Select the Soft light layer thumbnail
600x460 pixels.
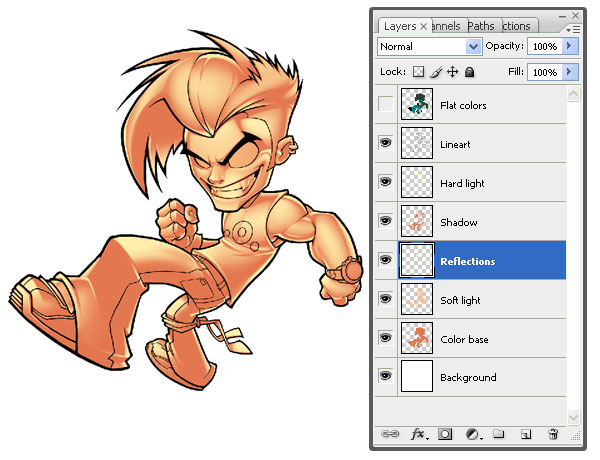tap(417, 299)
